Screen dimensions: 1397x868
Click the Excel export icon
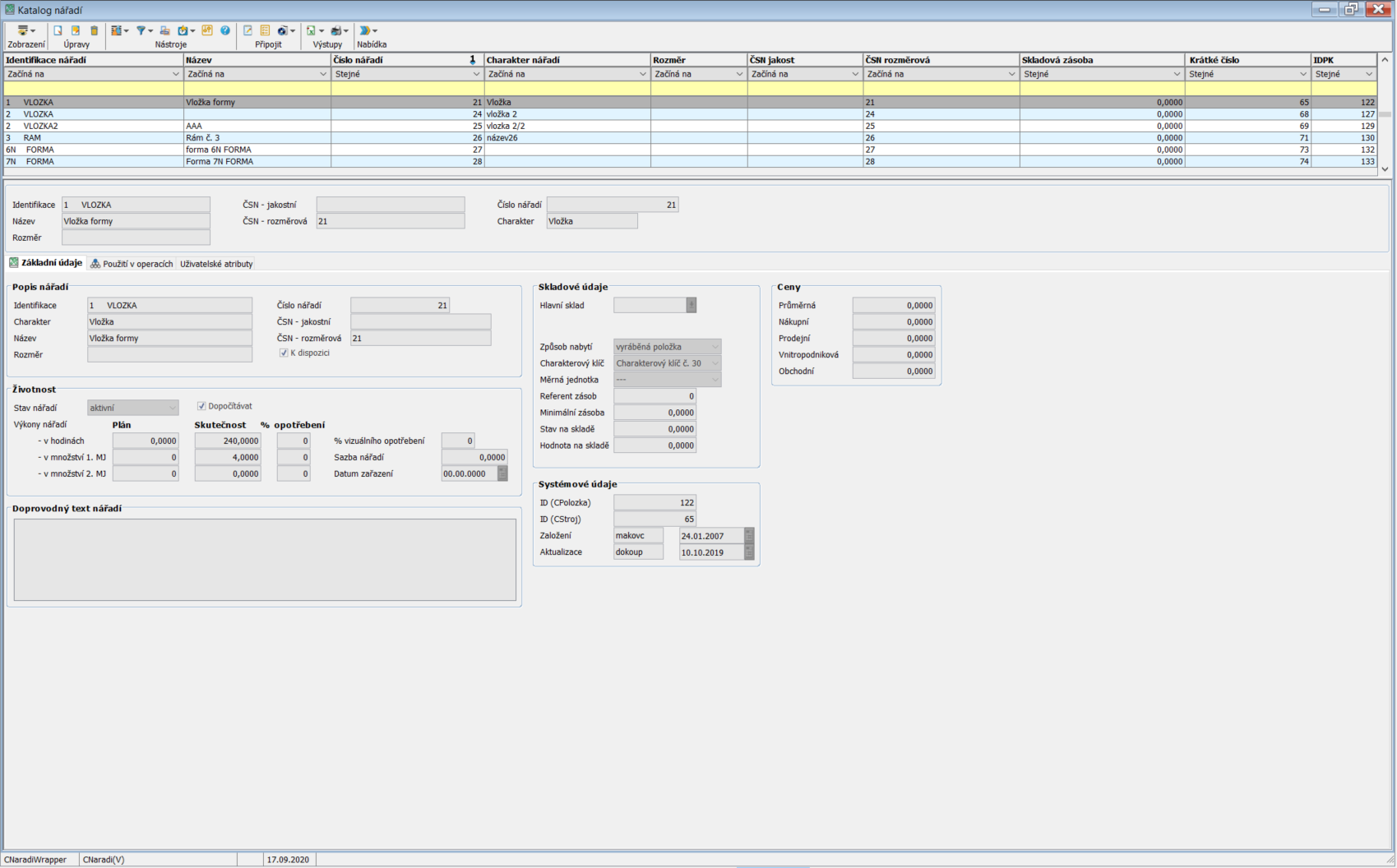coord(311,30)
